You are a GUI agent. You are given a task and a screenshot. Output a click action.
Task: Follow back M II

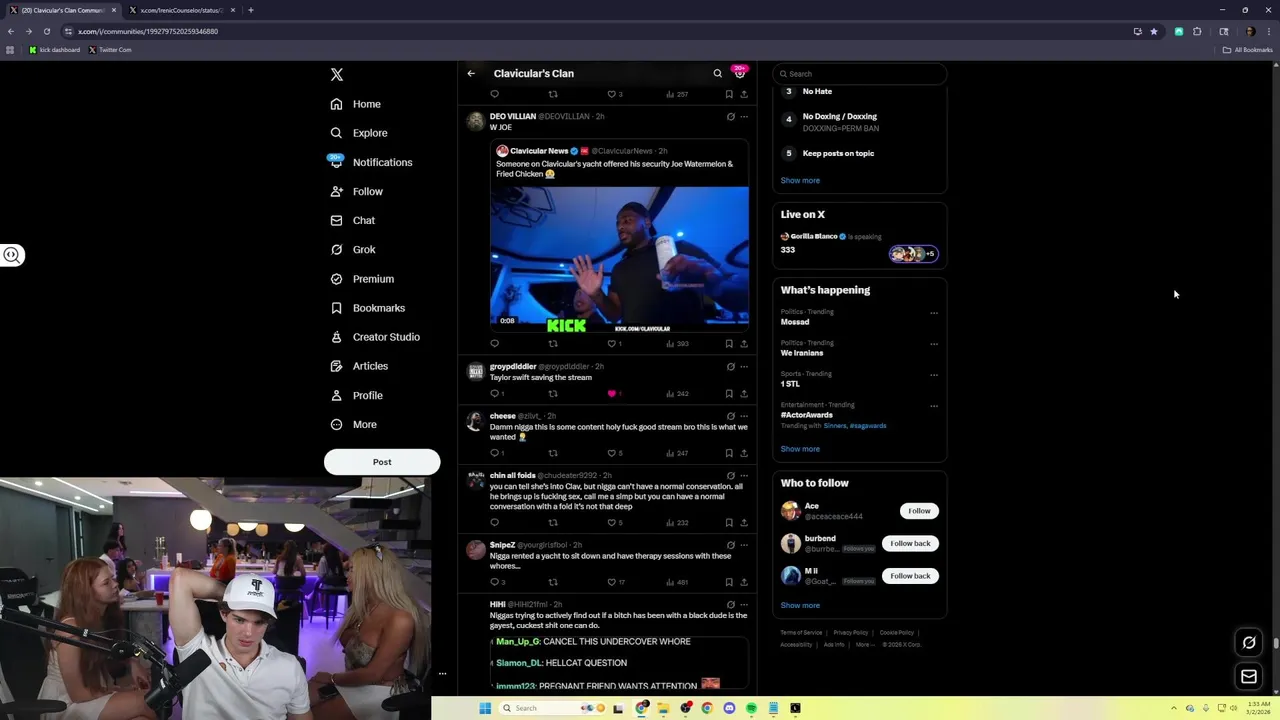pos(910,576)
